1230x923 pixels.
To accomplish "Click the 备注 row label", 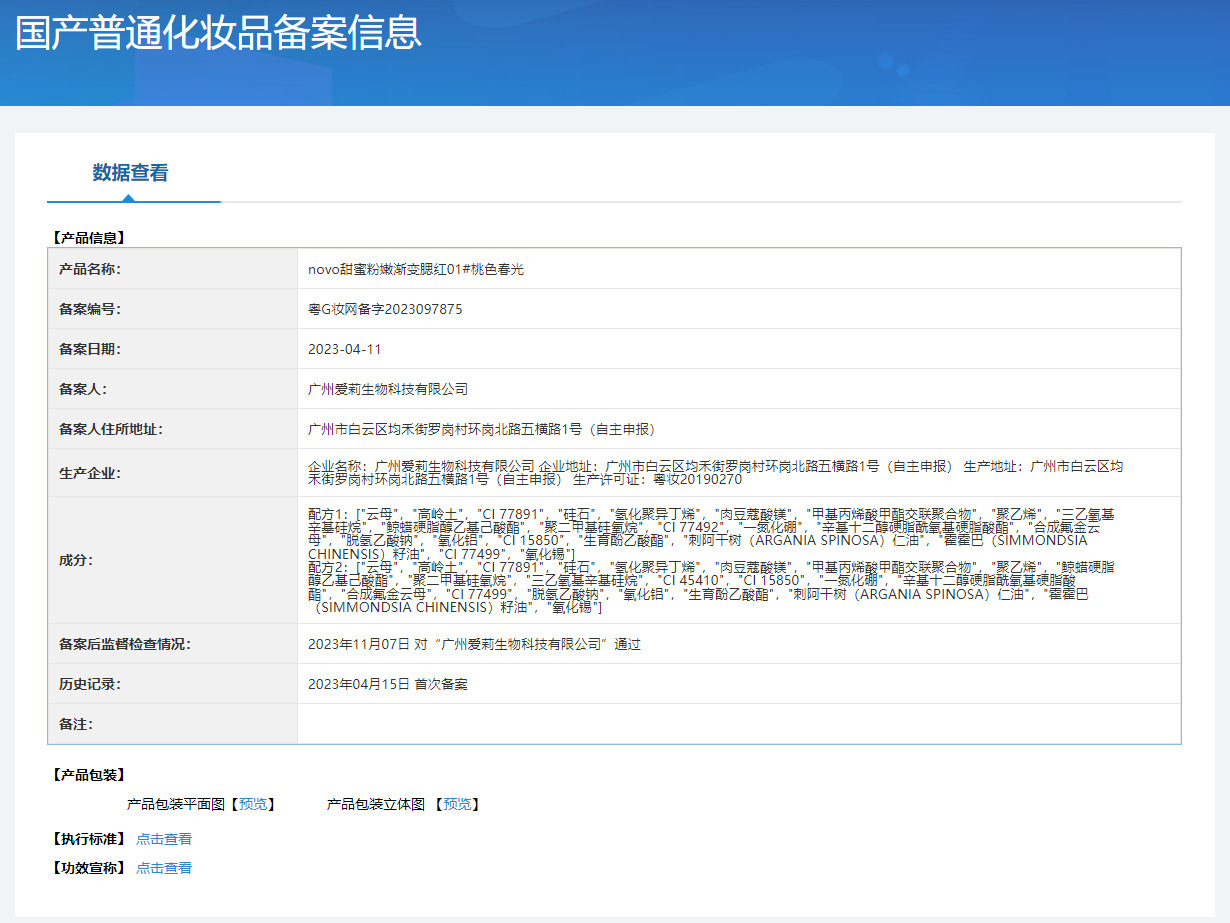I will pos(76,724).
